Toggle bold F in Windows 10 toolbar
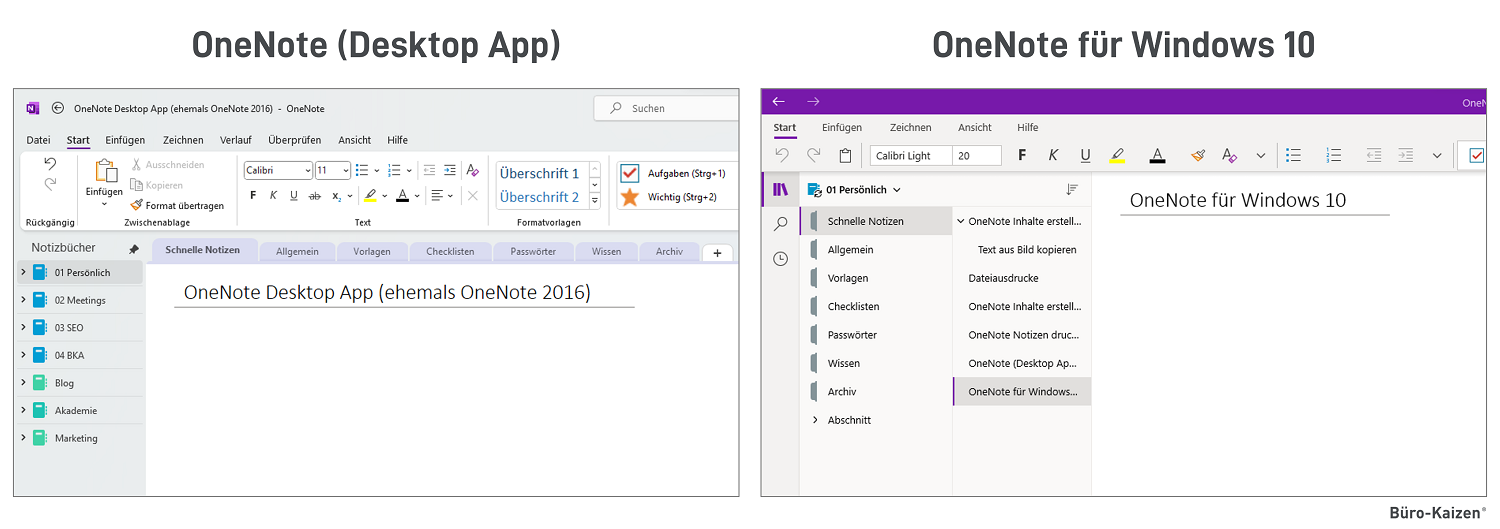The image size is (1500, 529). point(1022,155)
